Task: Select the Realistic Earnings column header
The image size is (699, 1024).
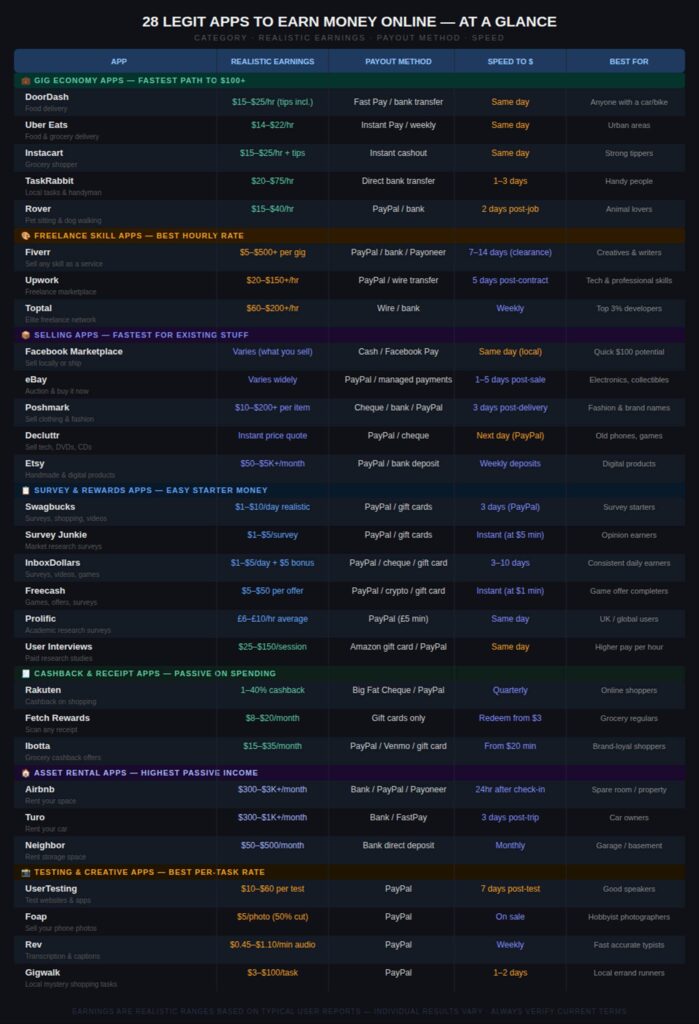Action: click(272, 61)
